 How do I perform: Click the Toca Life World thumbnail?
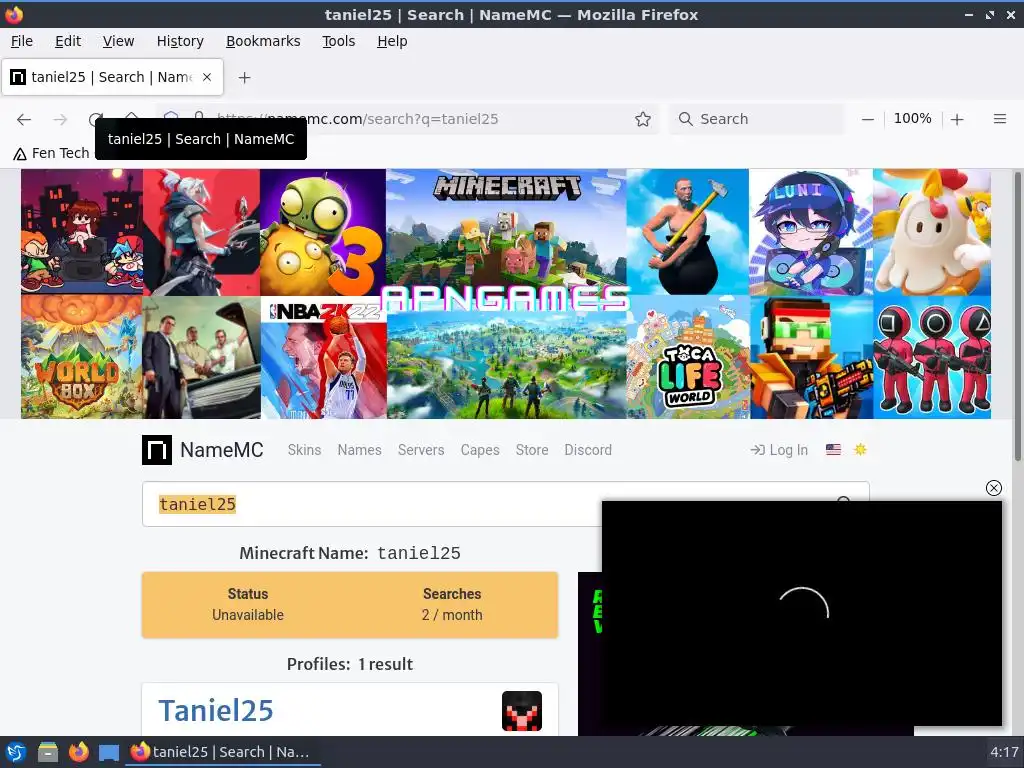[688, 358]
